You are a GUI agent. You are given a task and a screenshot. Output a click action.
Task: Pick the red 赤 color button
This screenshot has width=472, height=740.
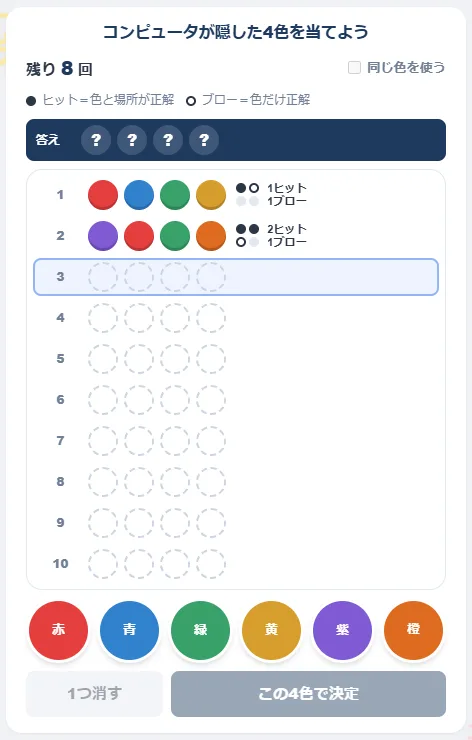(x=59, y=630)
